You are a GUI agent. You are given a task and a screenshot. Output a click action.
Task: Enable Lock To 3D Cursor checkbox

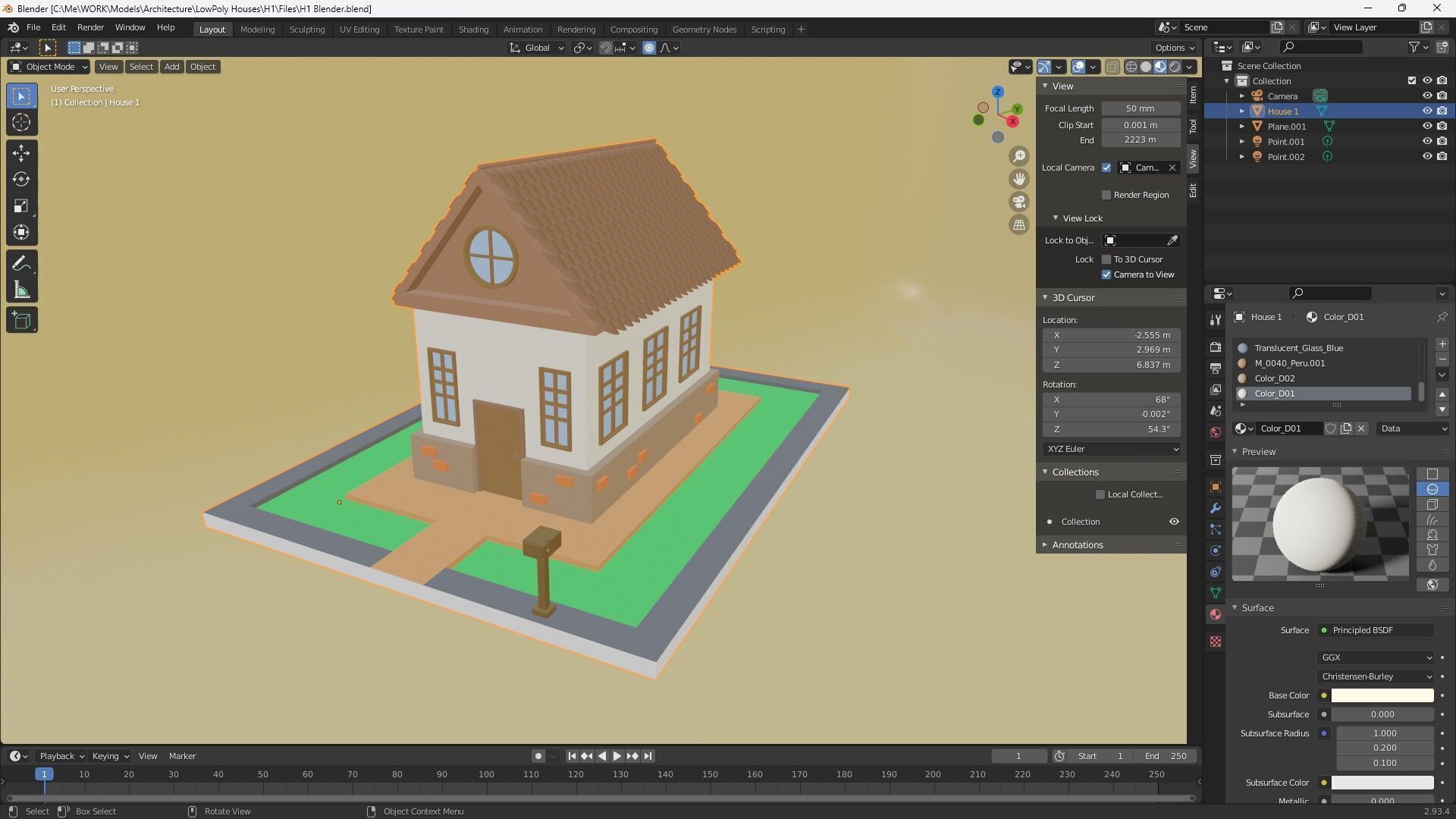[x=1106, y=259]
